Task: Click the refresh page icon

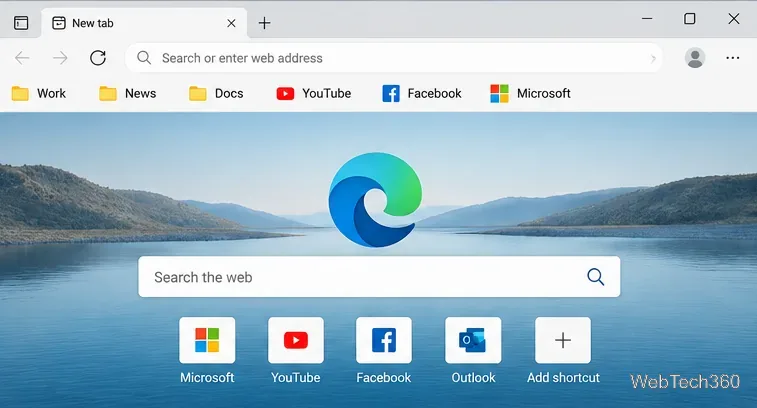Action: [98, 58]
